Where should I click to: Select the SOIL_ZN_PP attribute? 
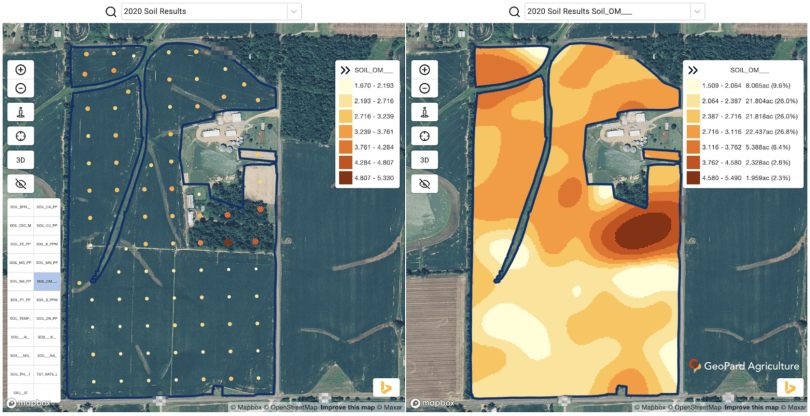(x=48, y=319)
